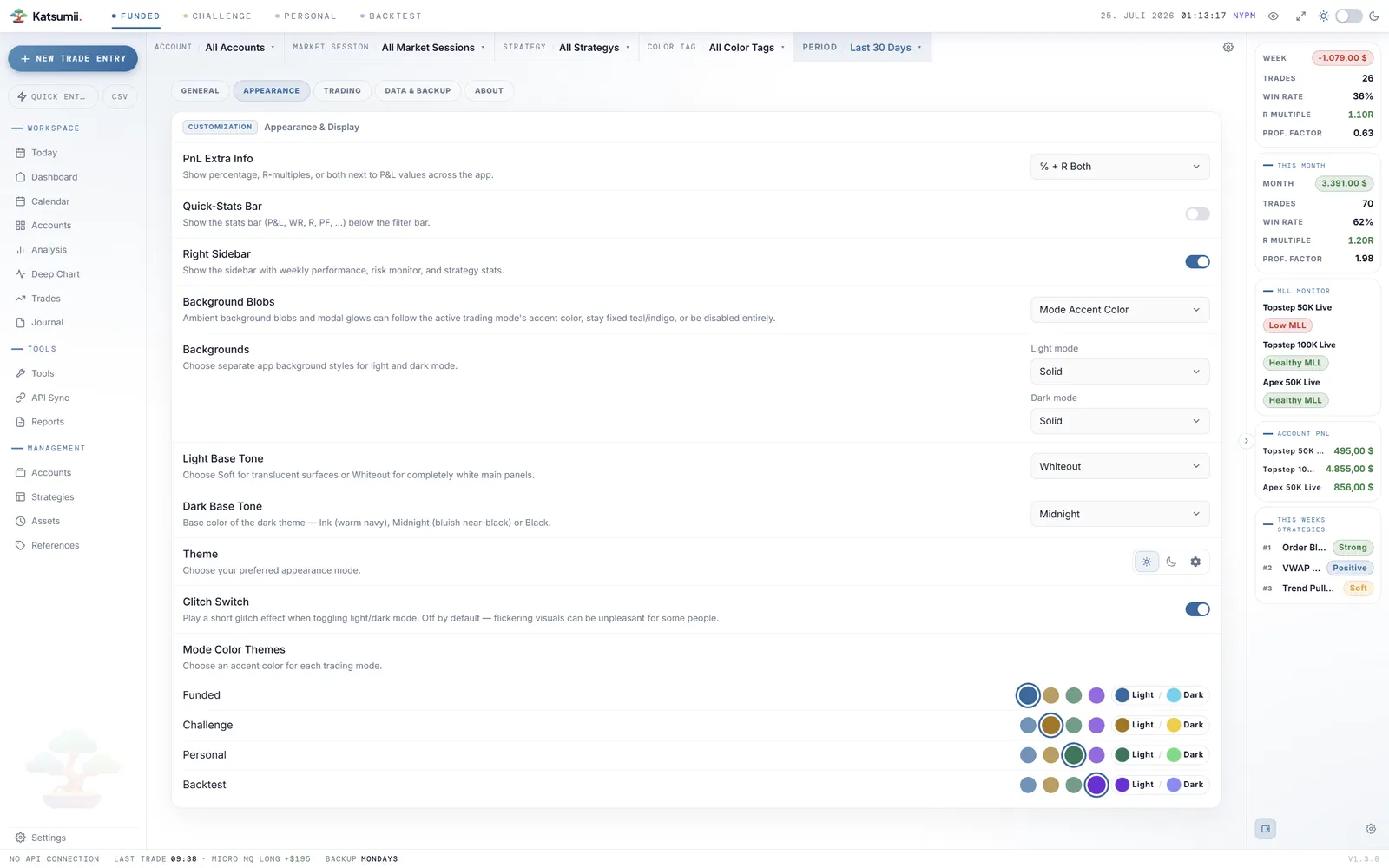This screenshot has width=1389, height=868.
Task: Open Dark Base Tone Midnight dropdown
Action: (1120, 515)
